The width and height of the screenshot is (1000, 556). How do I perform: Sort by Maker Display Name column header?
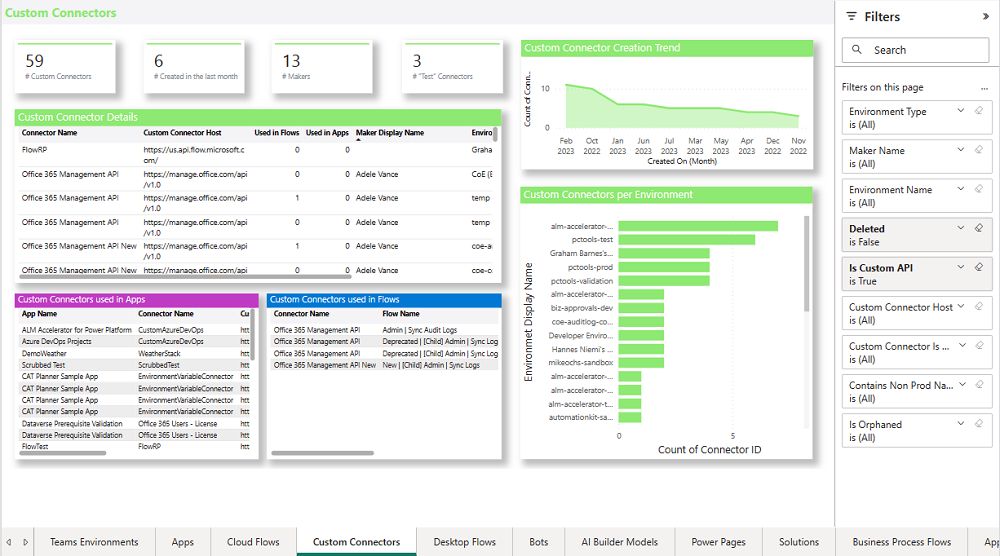[x=390, y=133]
